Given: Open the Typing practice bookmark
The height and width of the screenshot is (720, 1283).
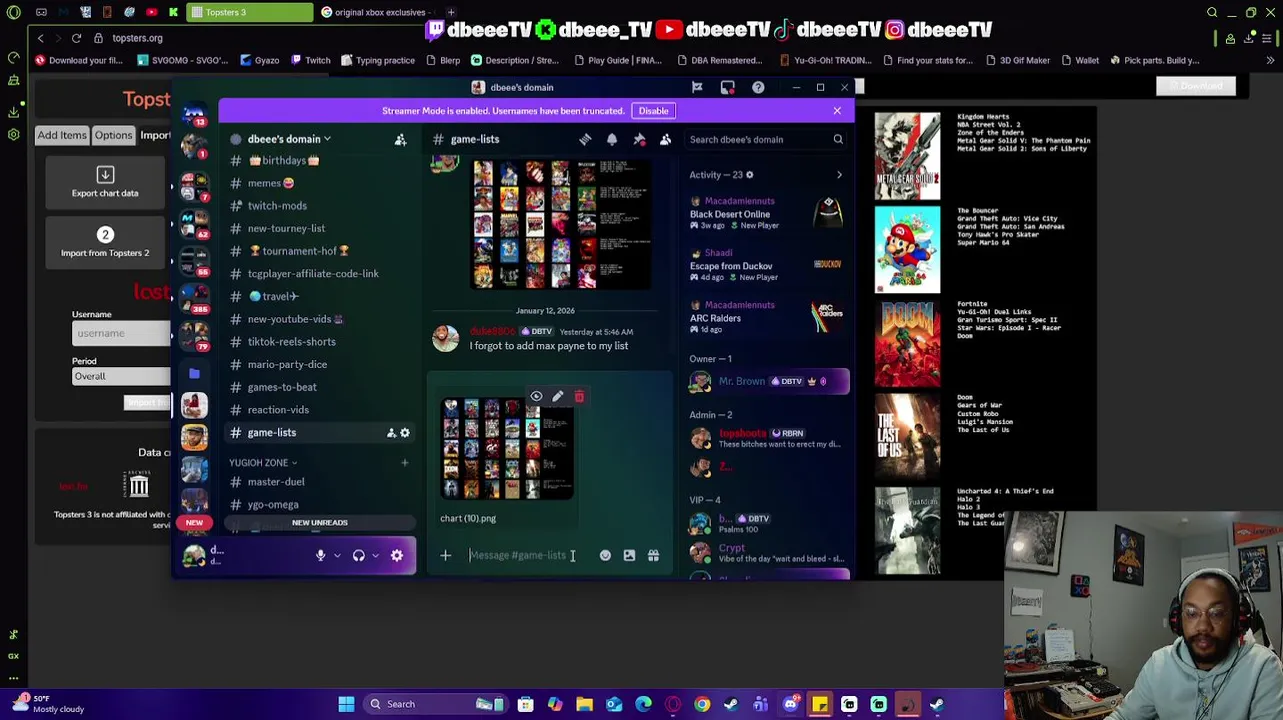Looking at the screenshot, I should point(378,60).
